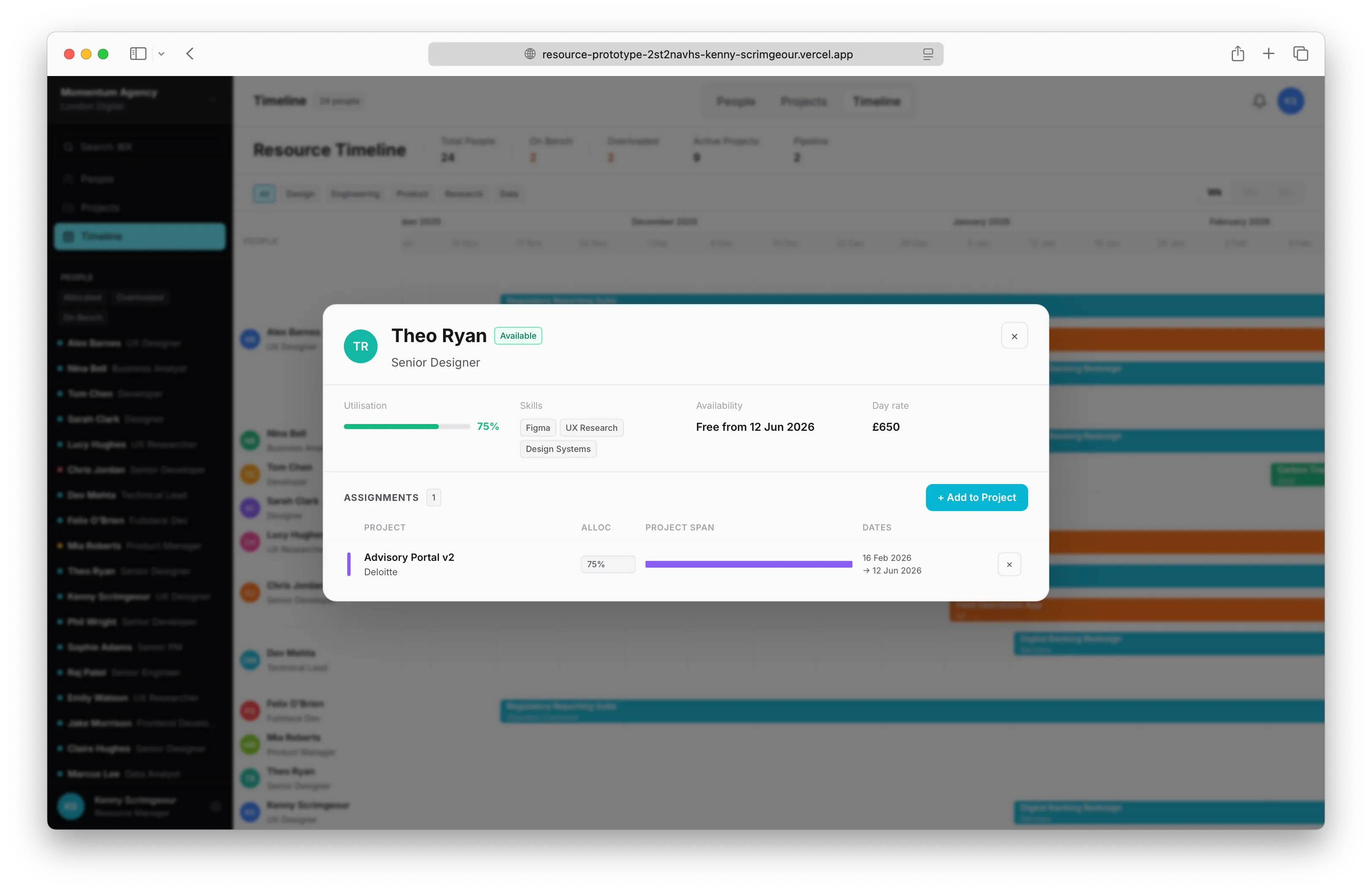This screenshot has width=1372, height=892.
Task: Select the Figma skill tag
Action: 538,427
